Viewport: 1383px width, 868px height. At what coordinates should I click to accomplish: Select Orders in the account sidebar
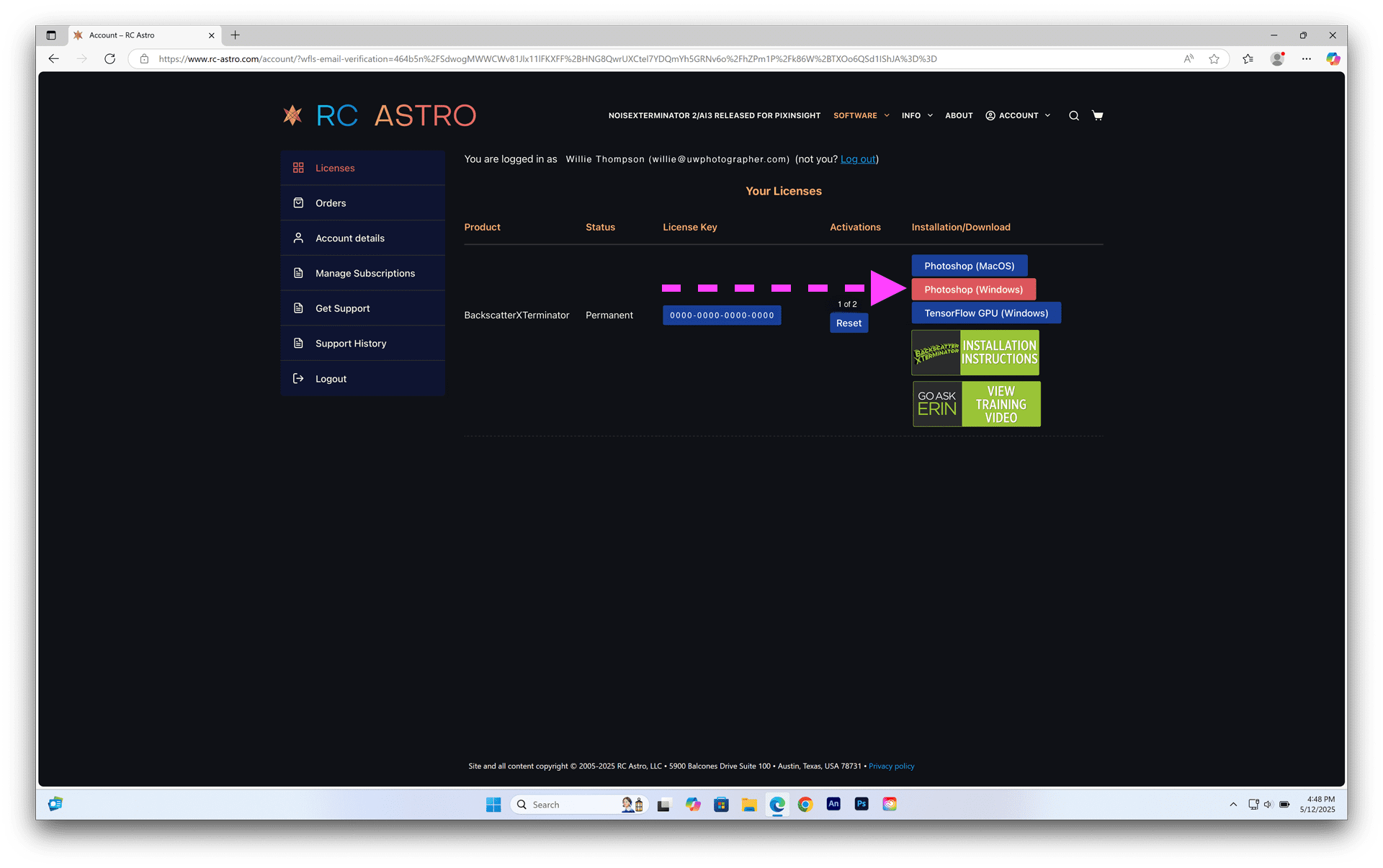[x=363, y=203]
